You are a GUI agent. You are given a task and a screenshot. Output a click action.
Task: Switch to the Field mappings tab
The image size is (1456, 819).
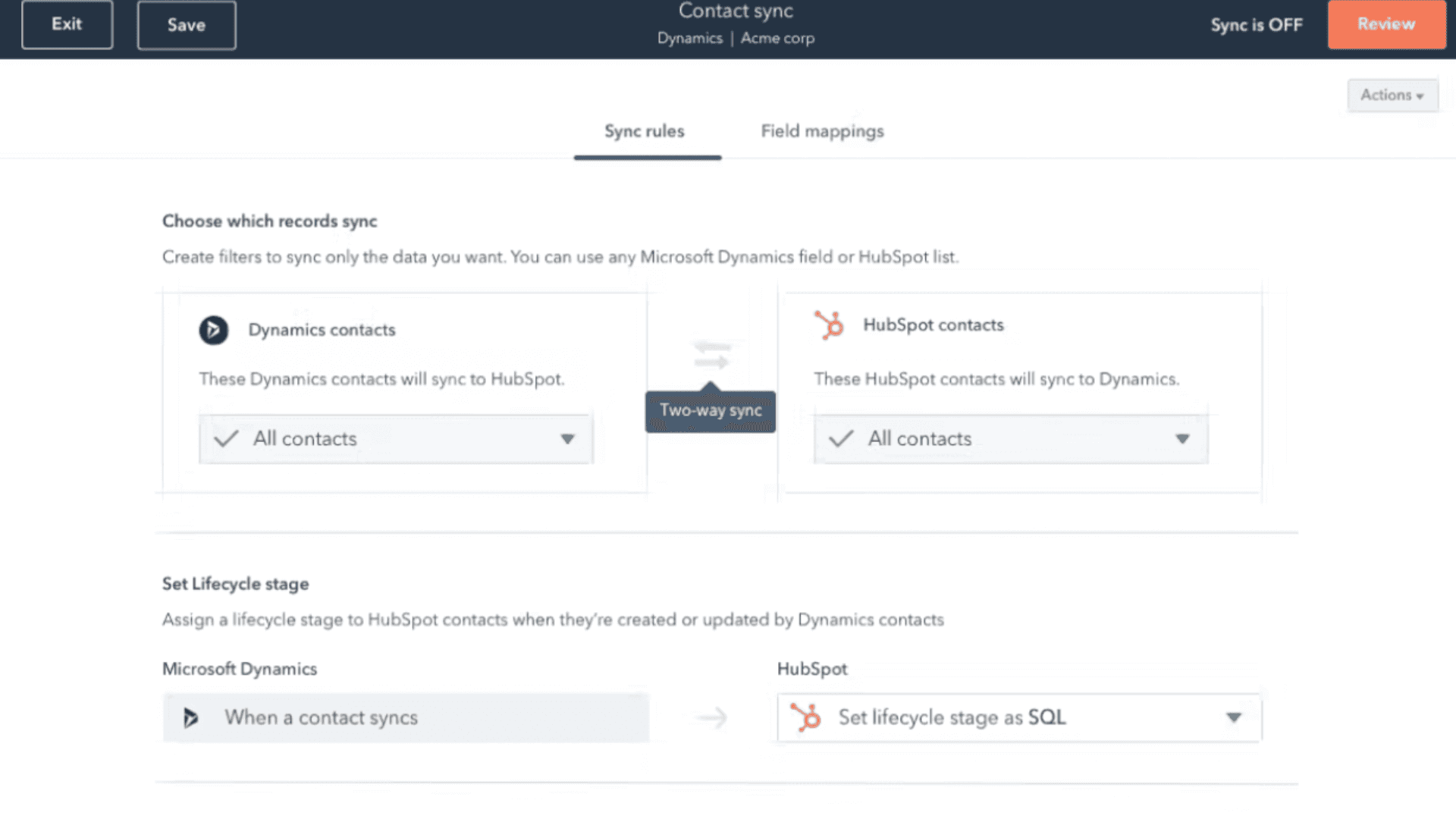pyautogui.click(x=822, y=131)
